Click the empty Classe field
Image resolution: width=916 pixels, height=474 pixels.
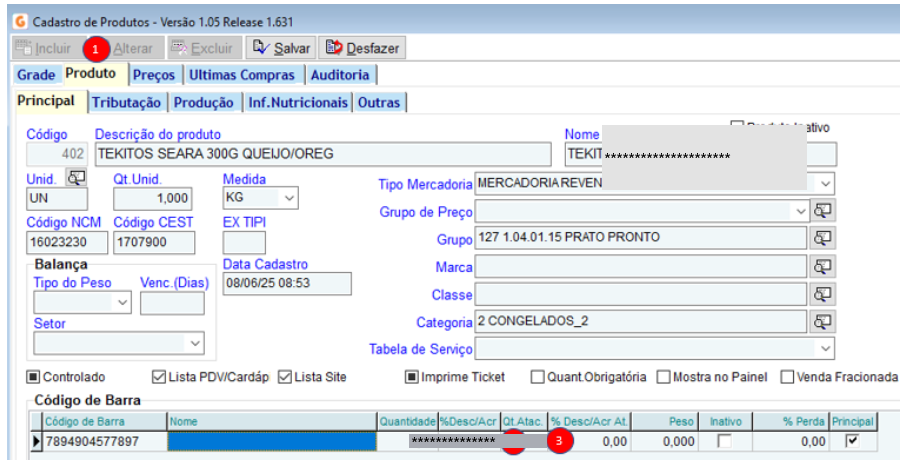(641, 294)
